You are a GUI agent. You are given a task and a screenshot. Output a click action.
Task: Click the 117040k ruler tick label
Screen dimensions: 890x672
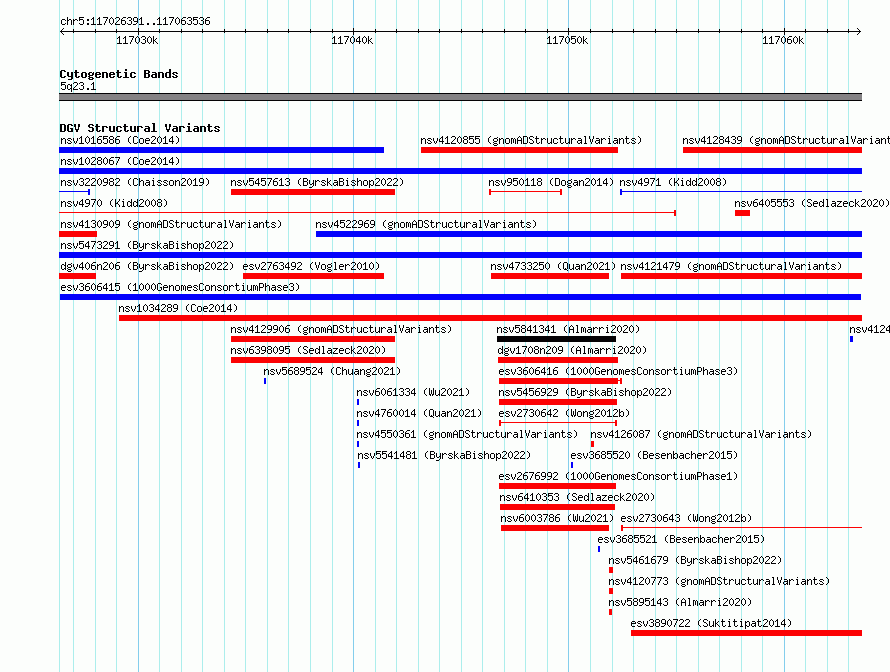click(x=352, y=40)
